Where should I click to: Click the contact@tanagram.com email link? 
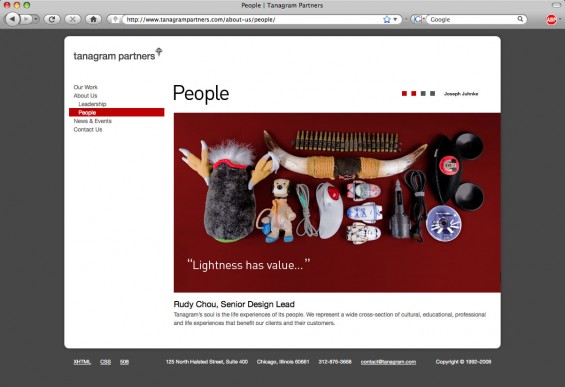pyautogui.click(x=388, y=362)
